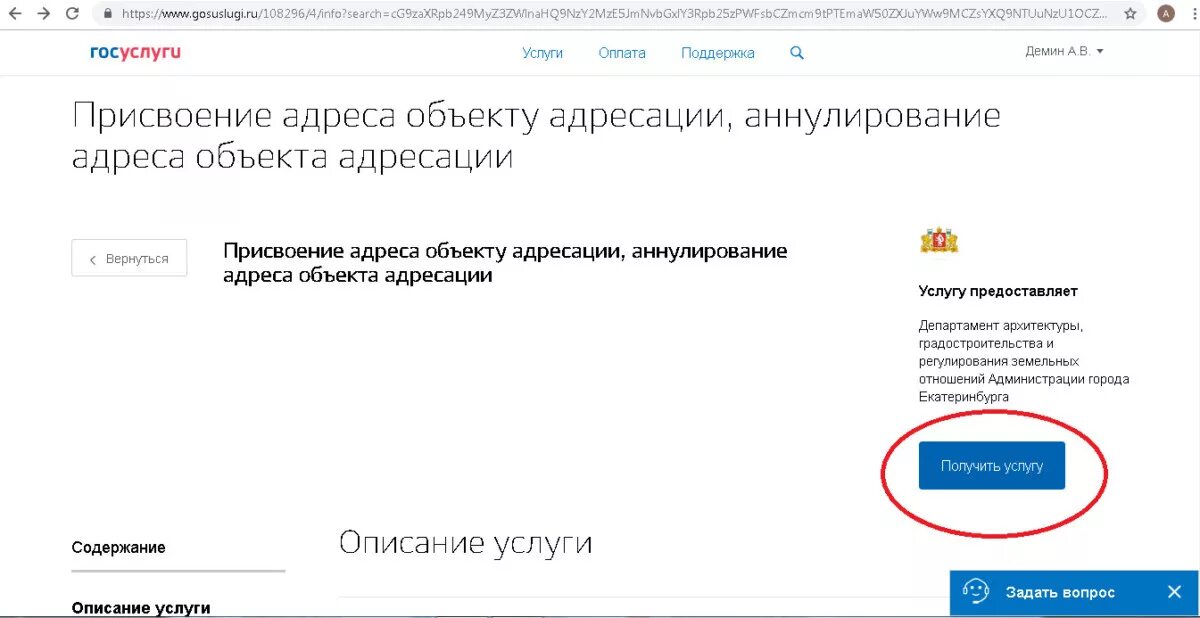Click the site search magnifier icon

(797, 53)
